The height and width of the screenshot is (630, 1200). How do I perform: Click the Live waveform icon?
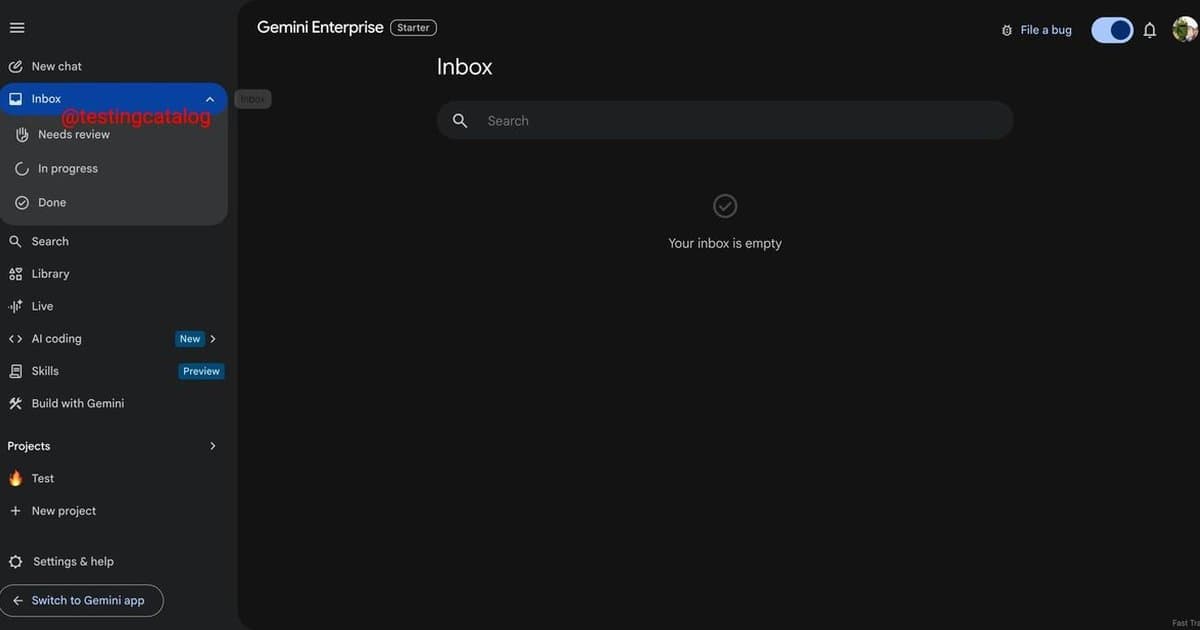point(15,306)
